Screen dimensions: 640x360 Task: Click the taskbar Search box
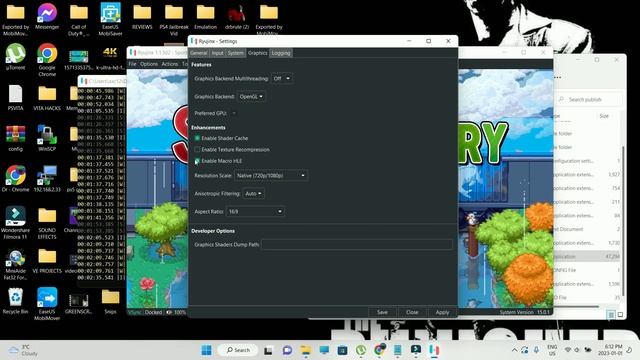click(x=238, y=350)
